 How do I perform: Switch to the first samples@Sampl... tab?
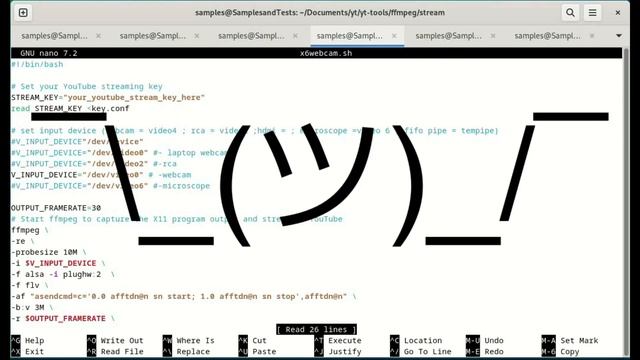click(54, 36)
